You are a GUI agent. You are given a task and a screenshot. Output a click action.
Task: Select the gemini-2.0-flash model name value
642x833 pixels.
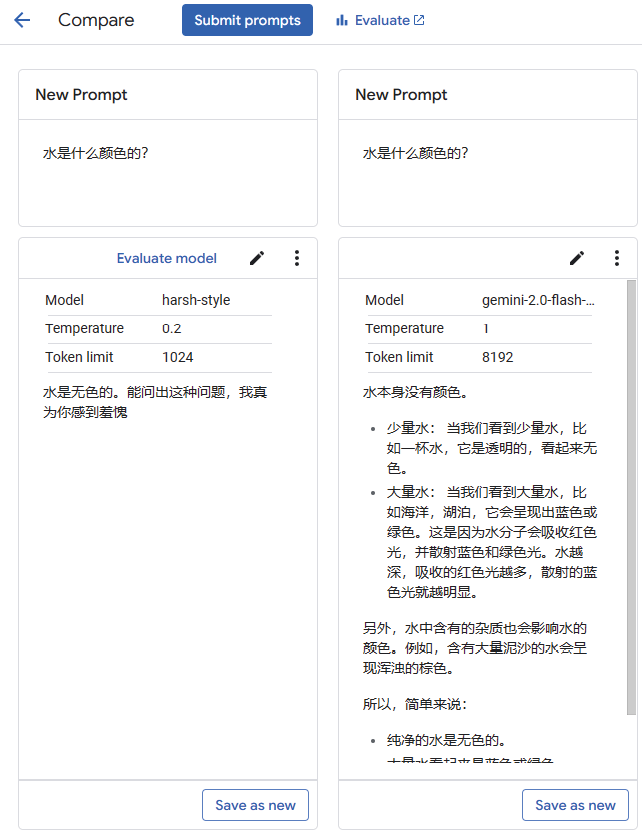[538, 300]
